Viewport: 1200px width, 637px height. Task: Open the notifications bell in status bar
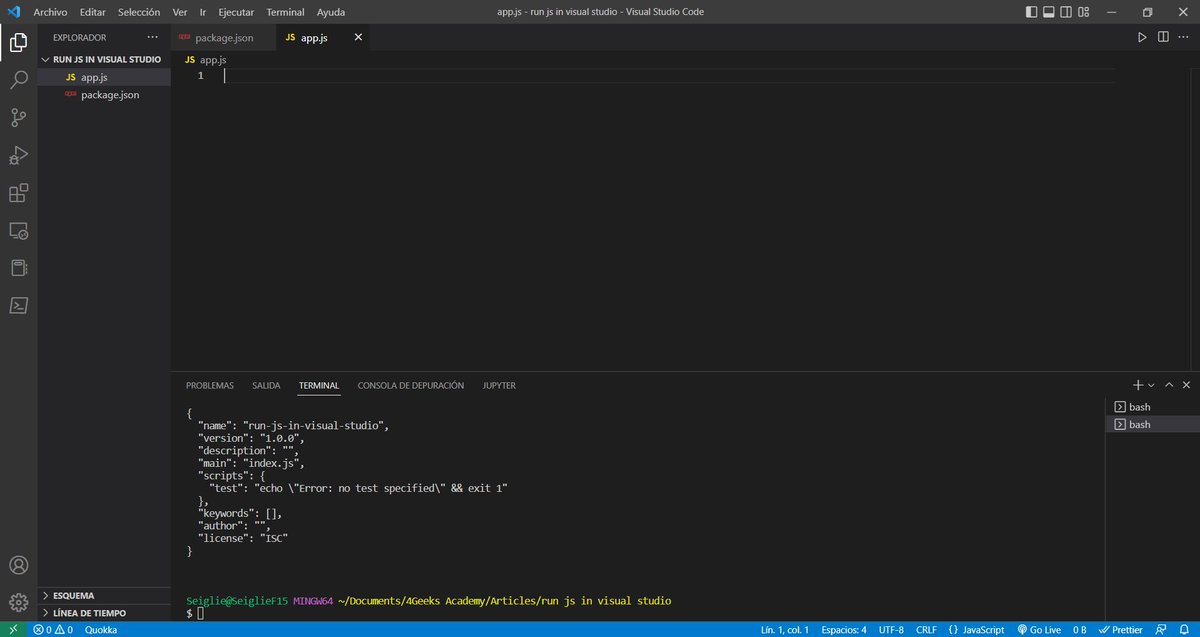pyautogui.click(x=1185, y=630)
